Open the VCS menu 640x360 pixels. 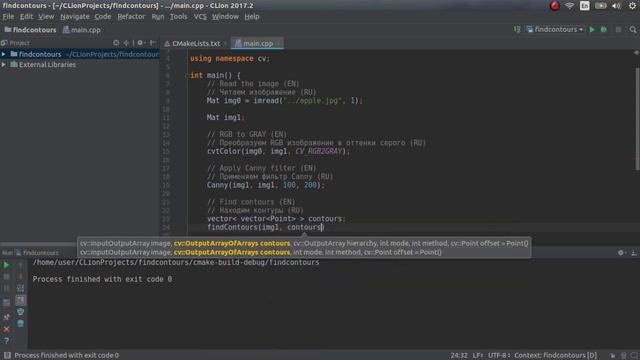tap(200, 16)
